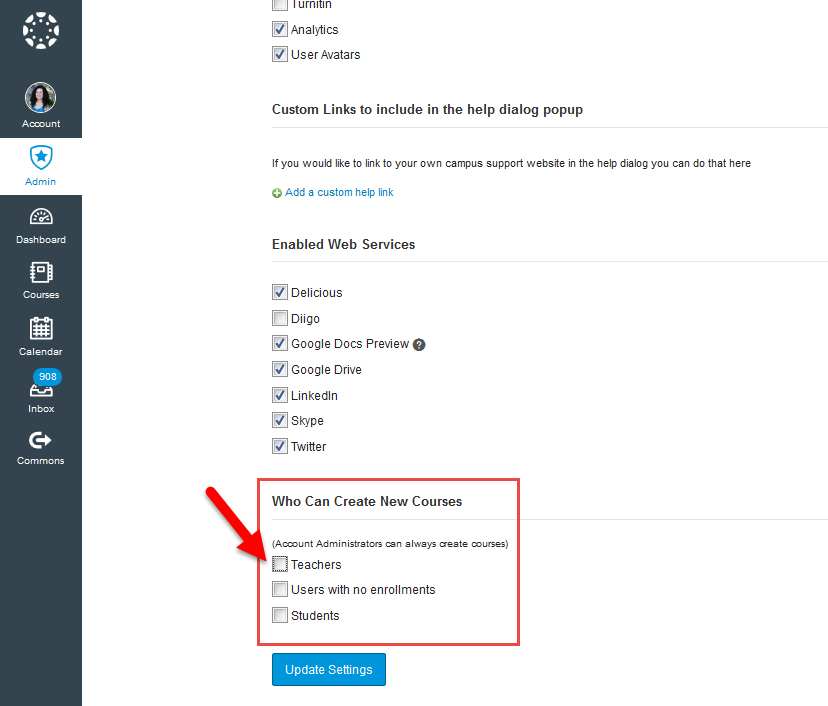Uncheck the Twitter web service
The width and height of the screenshot is (828, 706).
[x=280, y=446]
